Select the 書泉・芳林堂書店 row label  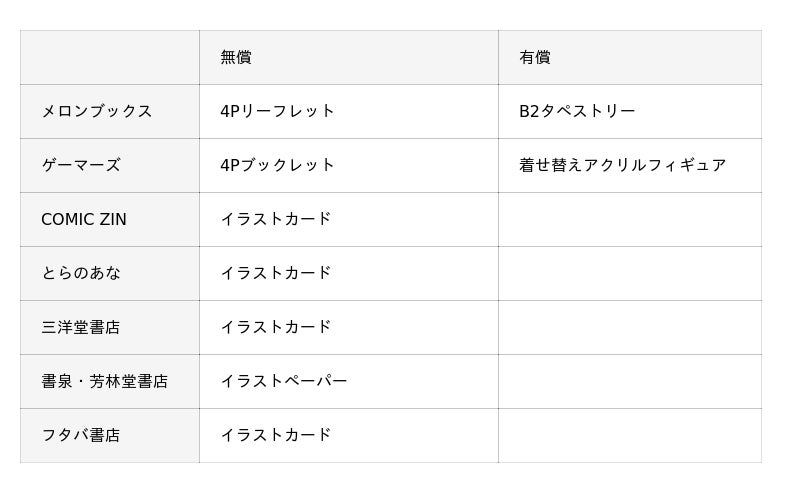105,382
